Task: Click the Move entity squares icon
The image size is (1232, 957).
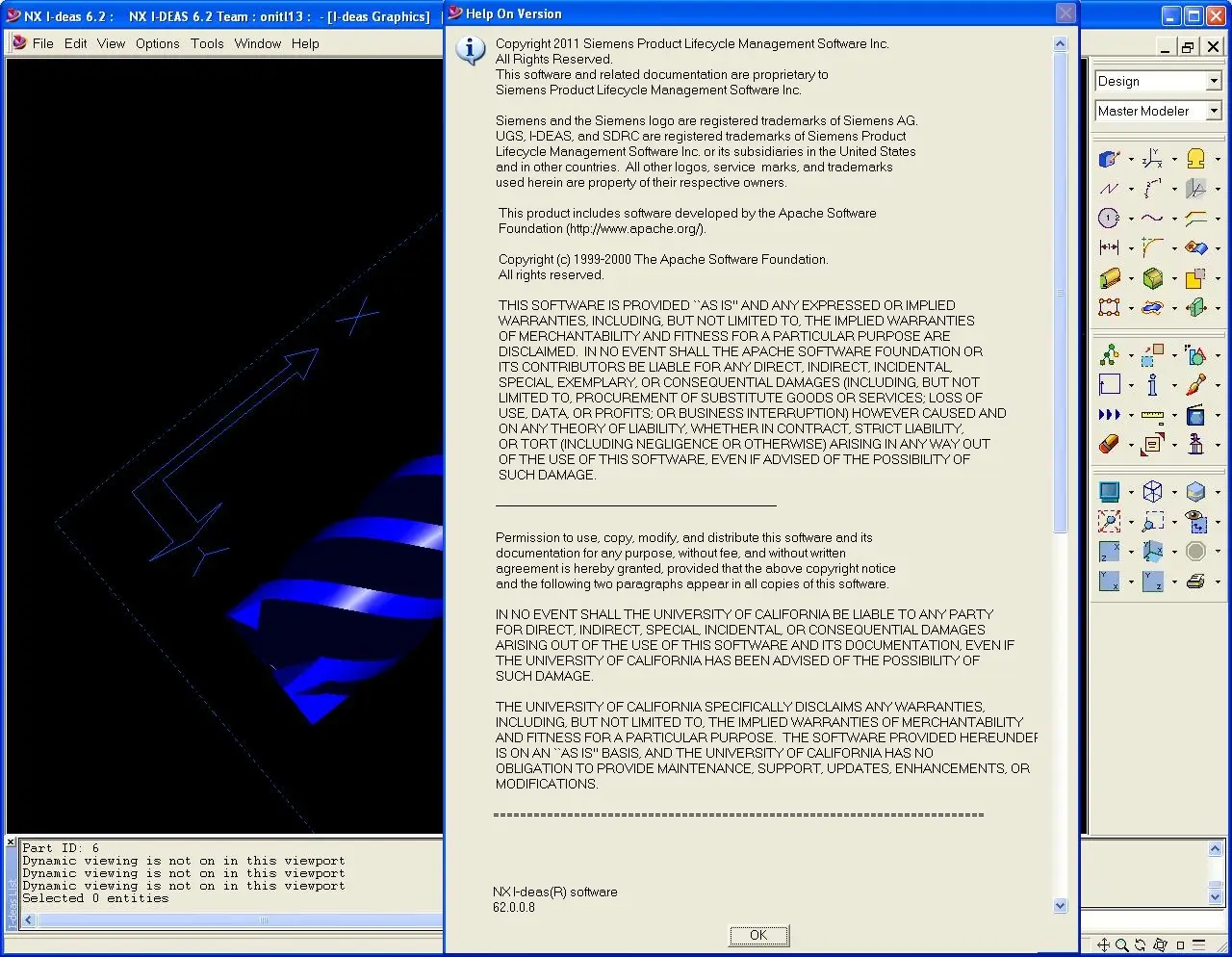Action: point(1152,355)
